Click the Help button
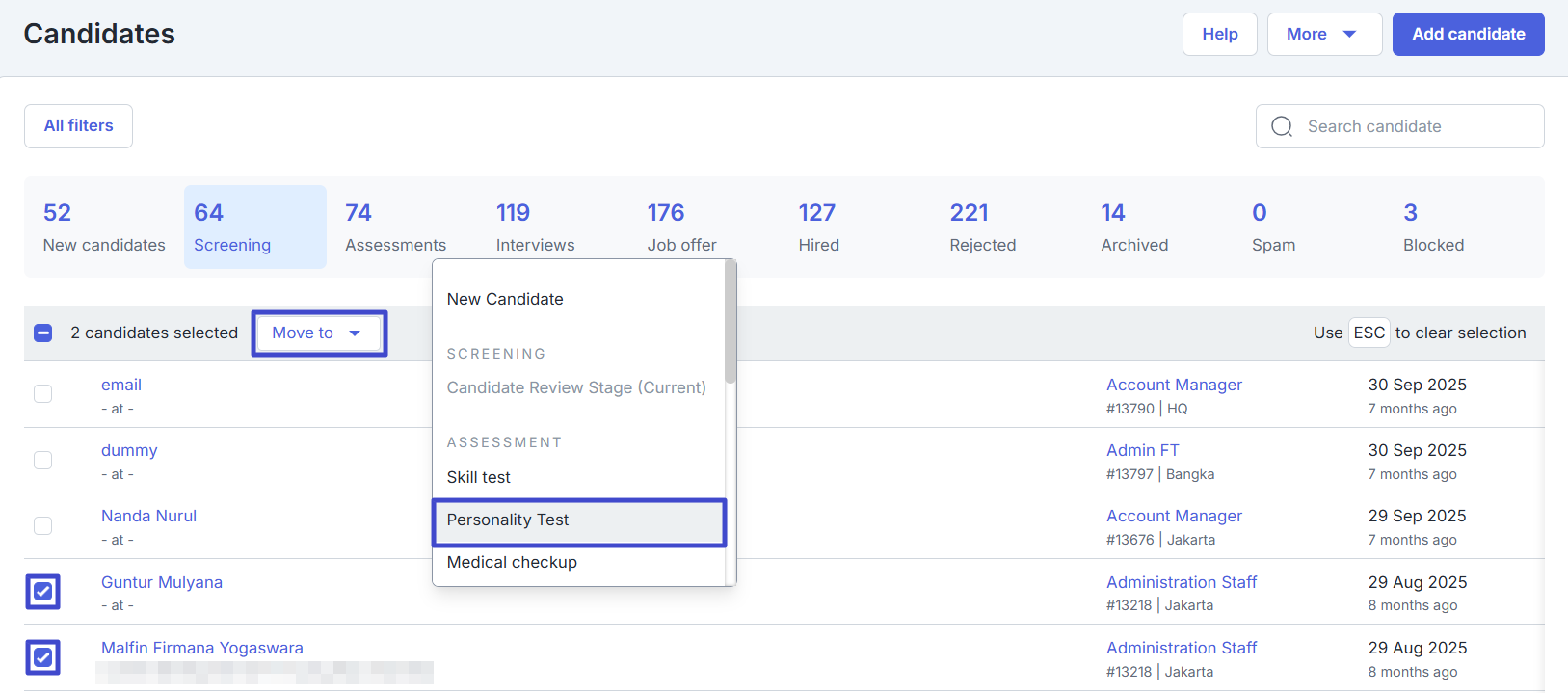Screen dimensions: 1568x693 (x=1219, y=34)
